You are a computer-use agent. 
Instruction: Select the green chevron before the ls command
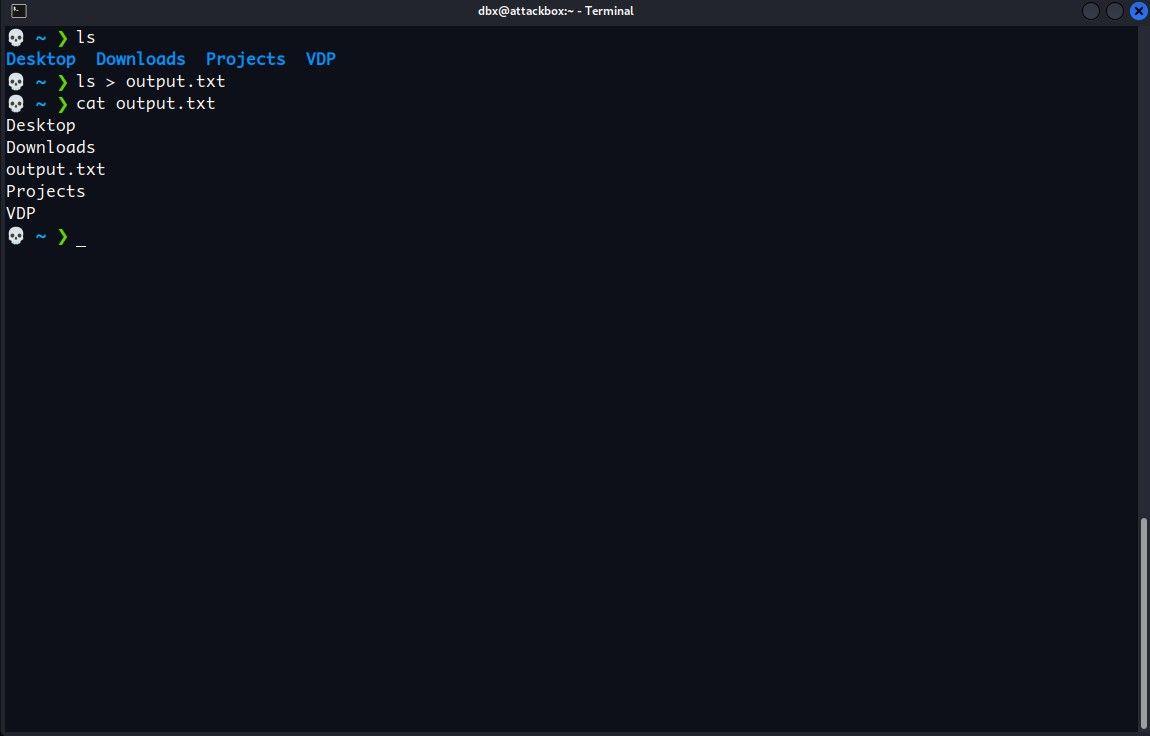click(x=62, y=37)
